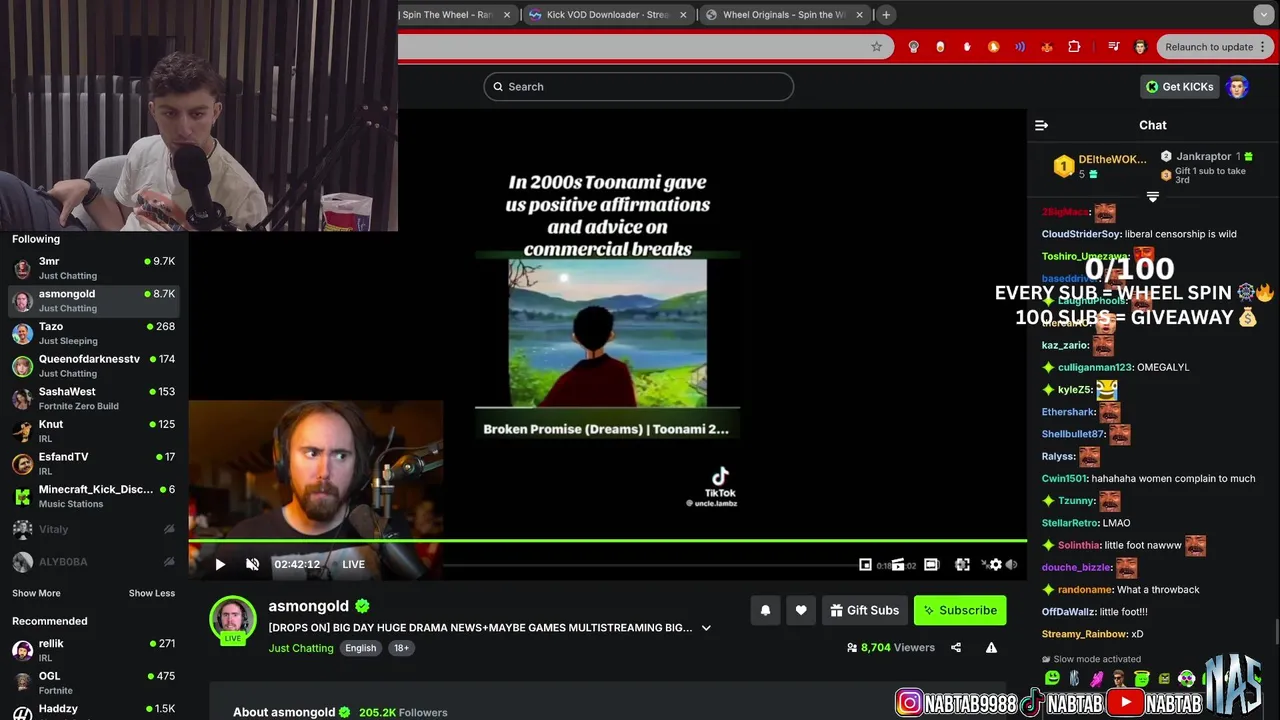Open the browser tab search dropdown
1280x720 pixels.
[x=1264, y=15]
